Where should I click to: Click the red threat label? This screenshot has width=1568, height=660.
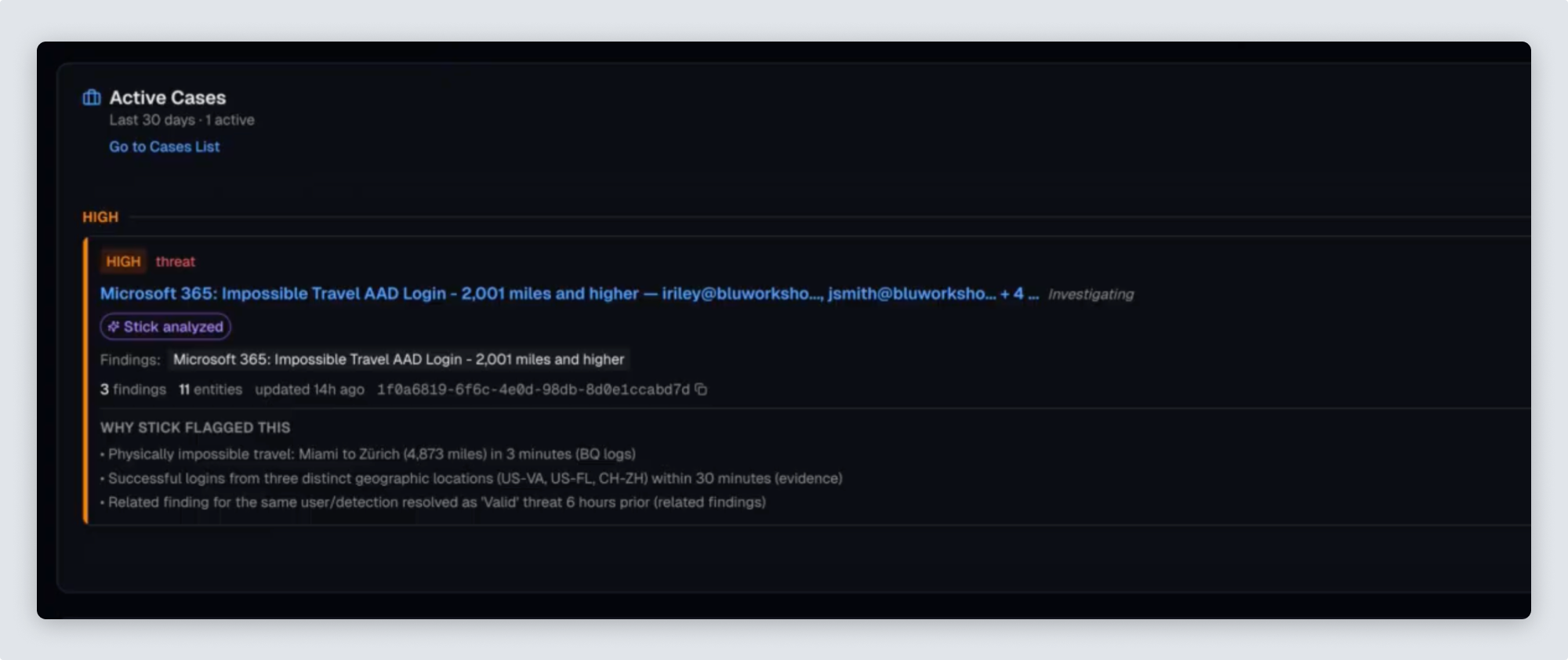(175, 262)
